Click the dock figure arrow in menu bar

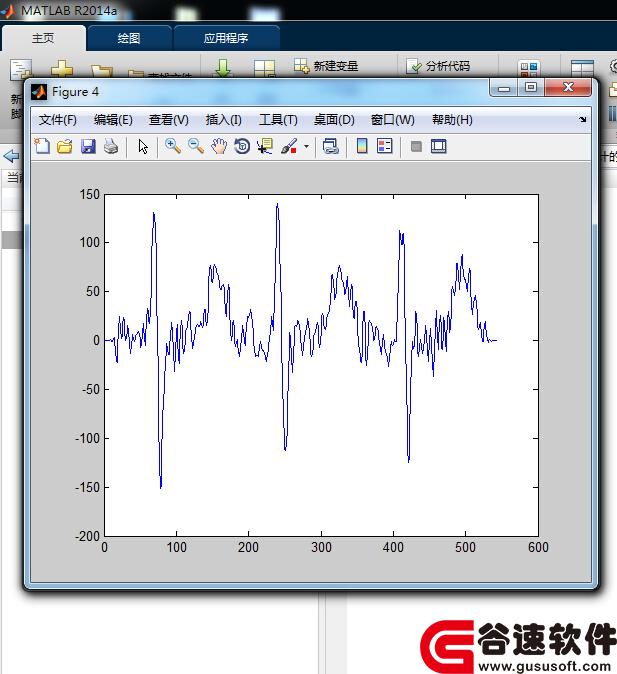click(x=582, y=119)
